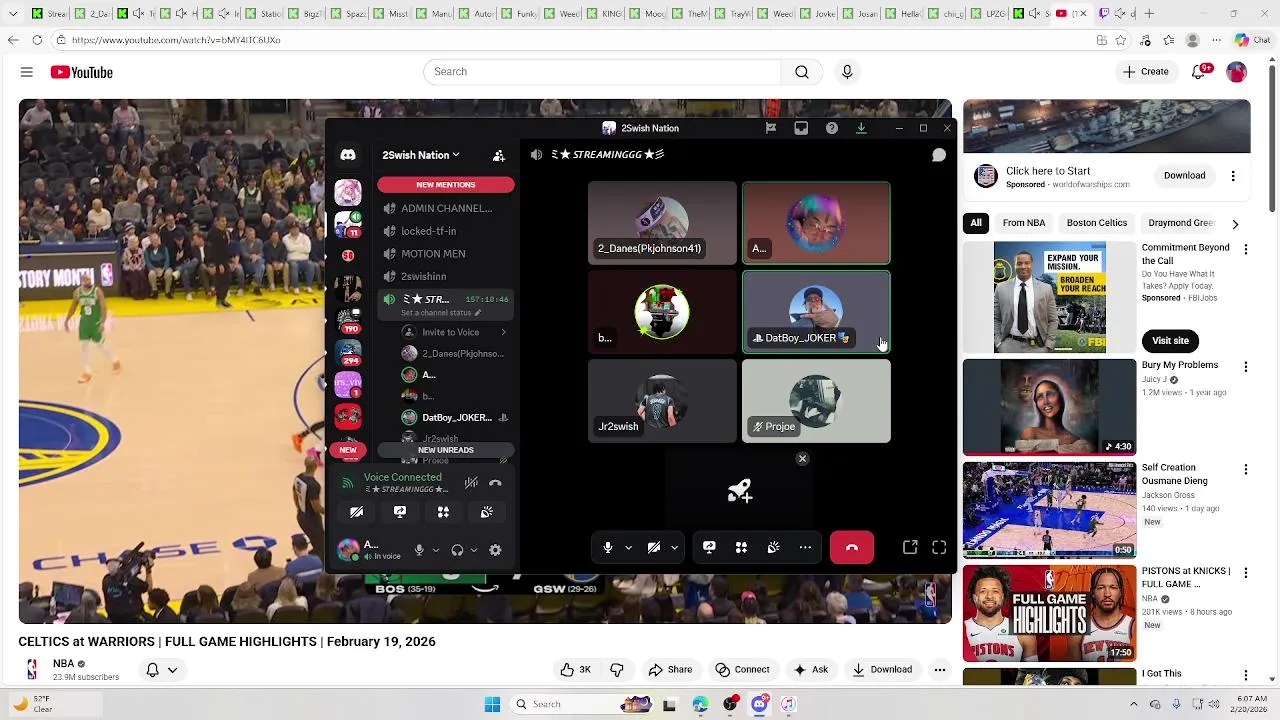Open ADMIN CHANNEL voice channel
Viewport: 1280px width, 720px height.
446,208
